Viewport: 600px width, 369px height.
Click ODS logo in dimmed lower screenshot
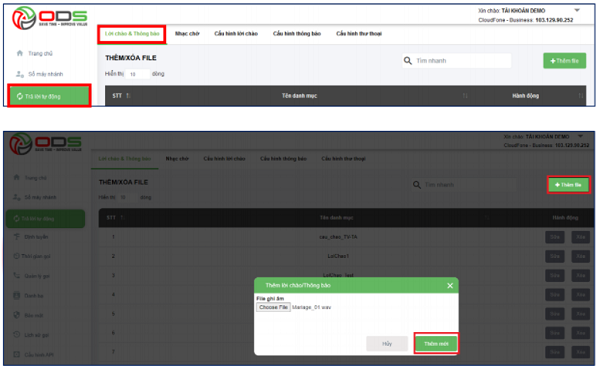pyautogui.click(x=45, y=143)
